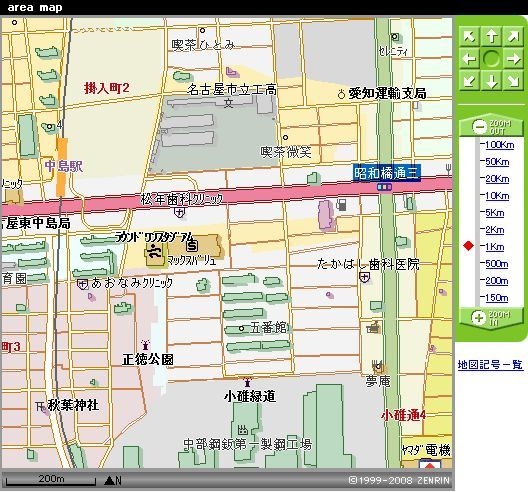
Task: Click the Zoom In plus button
Action: coord(478,318)
